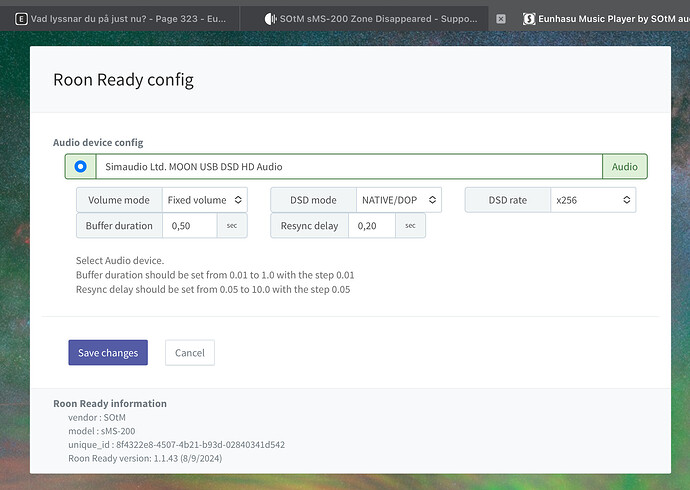Focus the Resync delay value field
The image size is (690, 490).
click(372, 226)
